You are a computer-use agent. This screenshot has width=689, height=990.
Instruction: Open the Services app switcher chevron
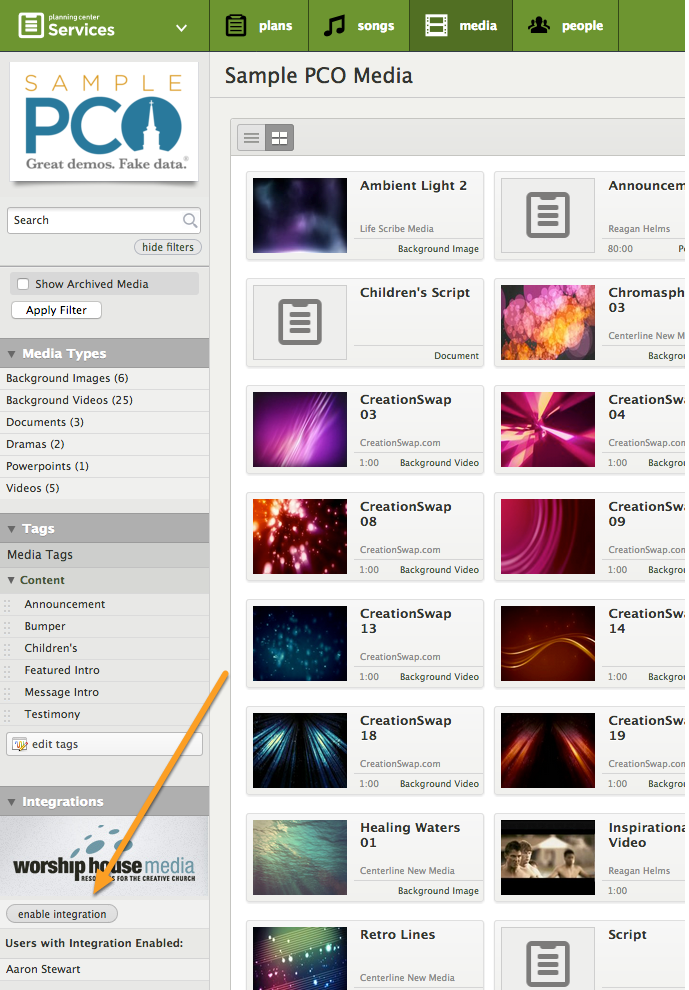point(181,28)
